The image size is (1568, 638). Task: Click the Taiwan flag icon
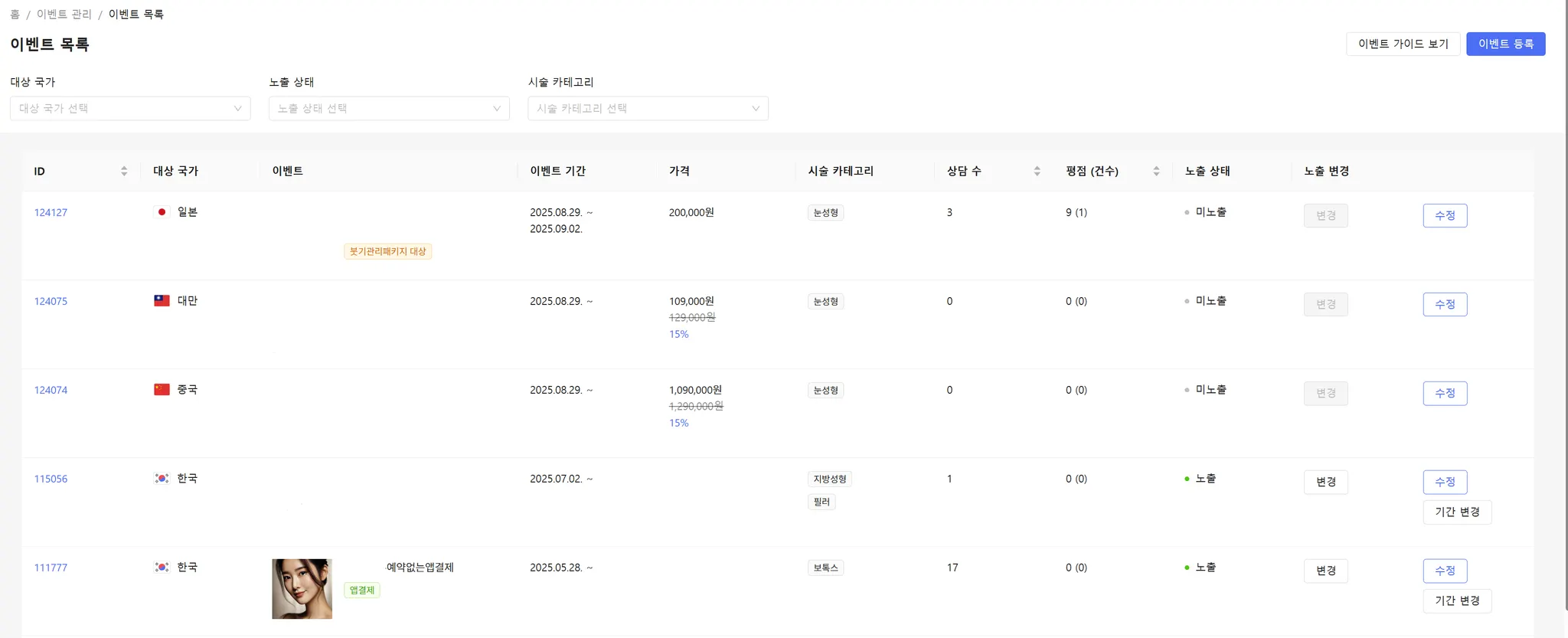(162, 301)
